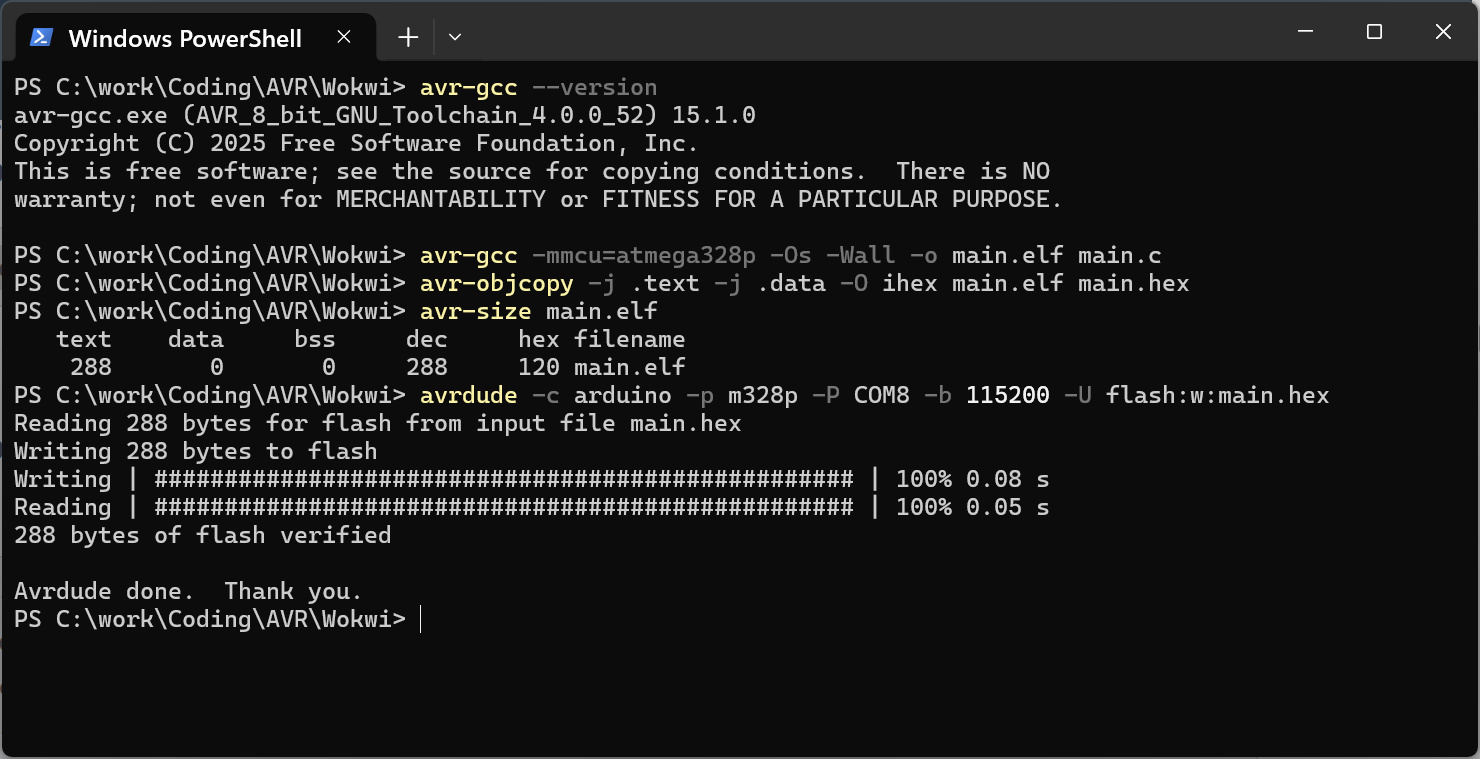Close the Windows PowerShell tab

click(x=343, y=38)
